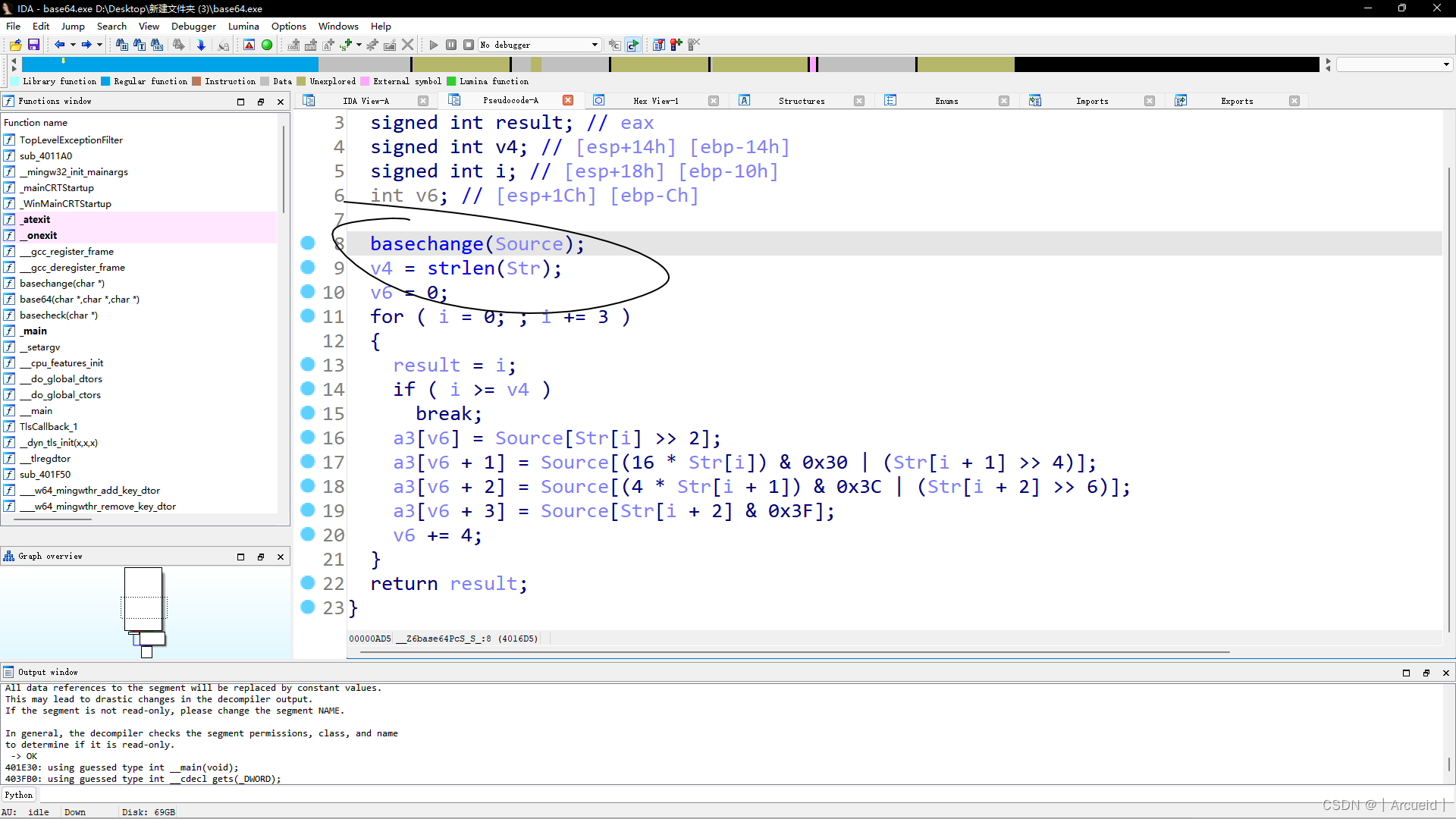Save the database with the floppy icon
This screenshot has height=819, width=1456.
point(33,45)
